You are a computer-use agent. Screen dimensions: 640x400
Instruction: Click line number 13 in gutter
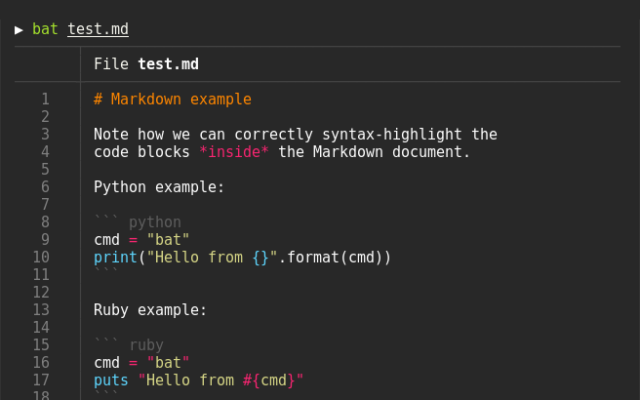coord(41,310)
